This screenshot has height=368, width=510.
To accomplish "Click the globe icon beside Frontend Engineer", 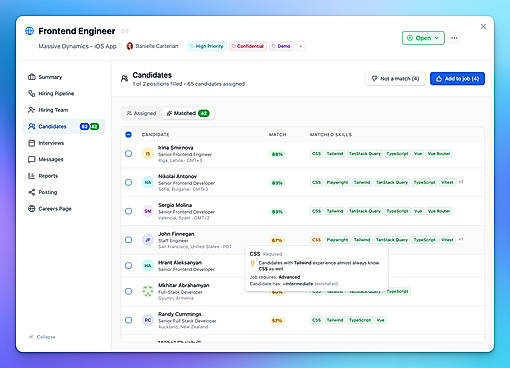I will click(x=30, y=31).
